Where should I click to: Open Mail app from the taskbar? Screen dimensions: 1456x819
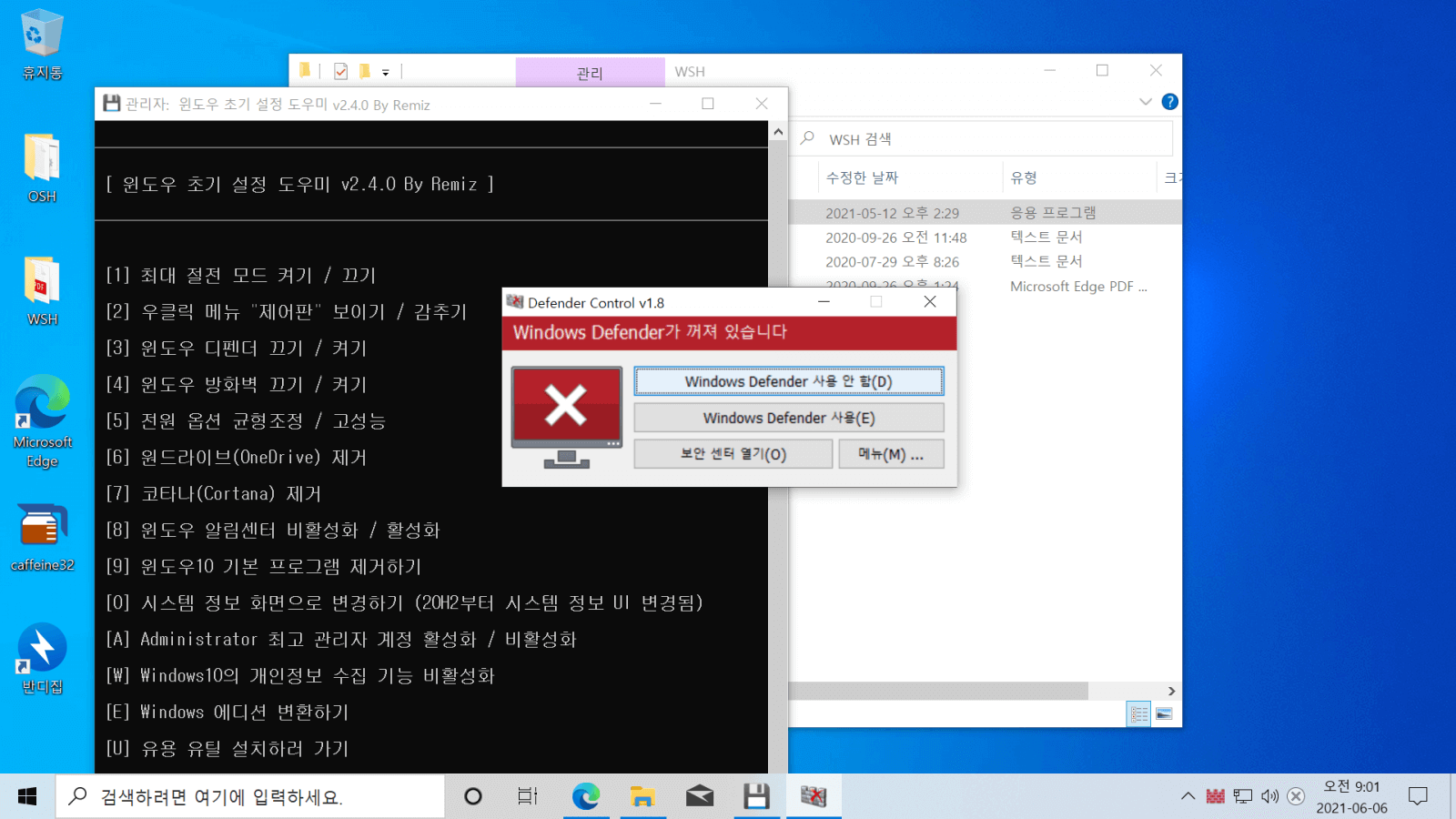(699, 797)
